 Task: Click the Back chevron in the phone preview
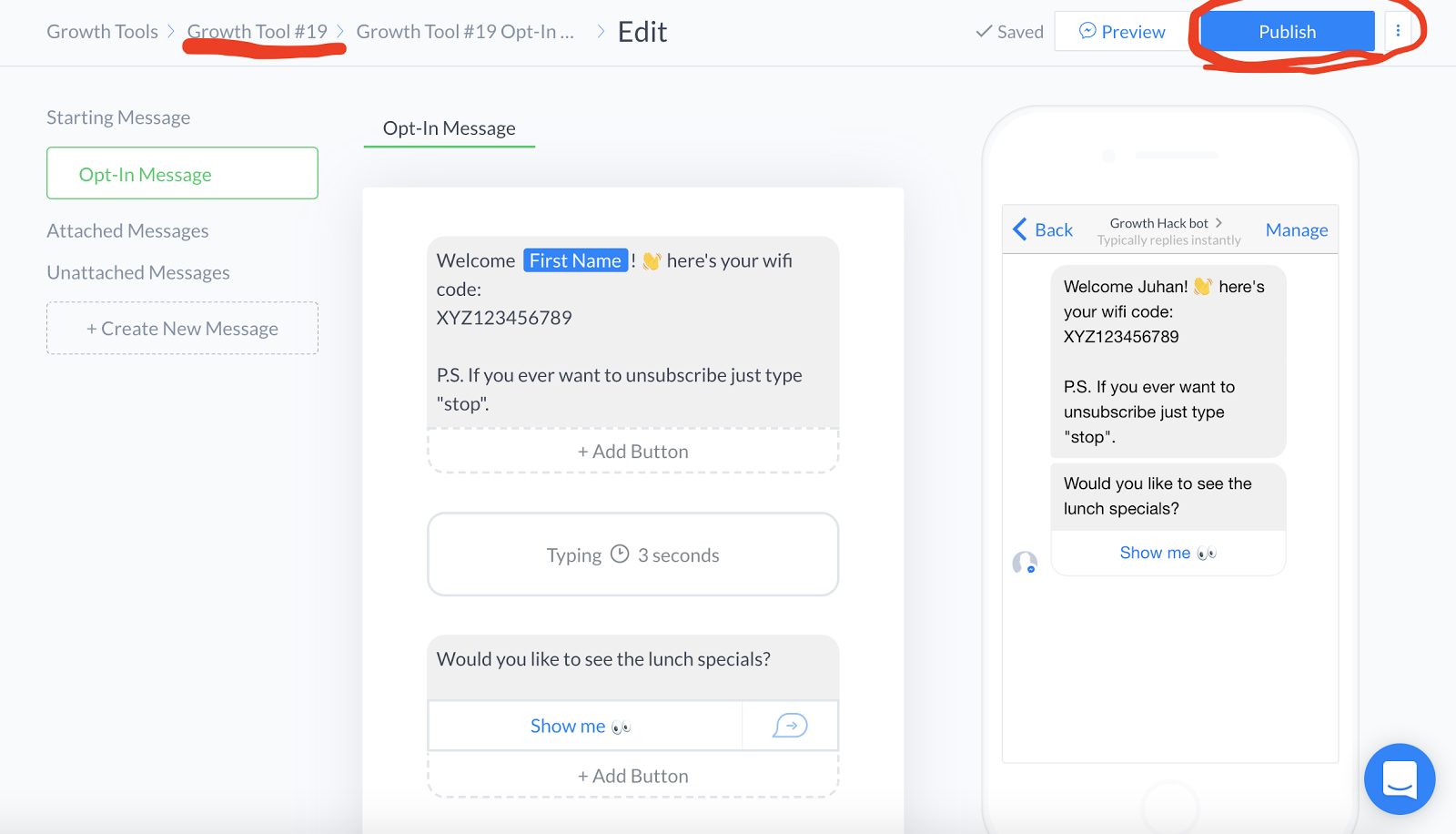point(1021,229)
